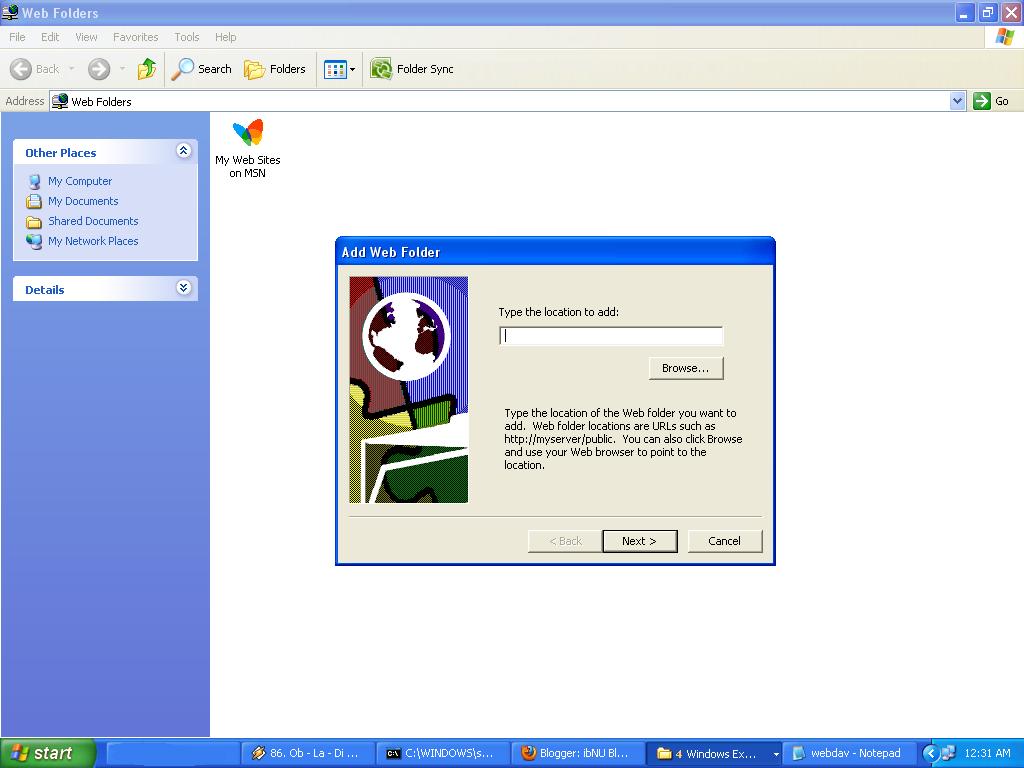The width and height of the screenshot is (1024, 768).
Task: Click the Details heading text
Action: 44,290
